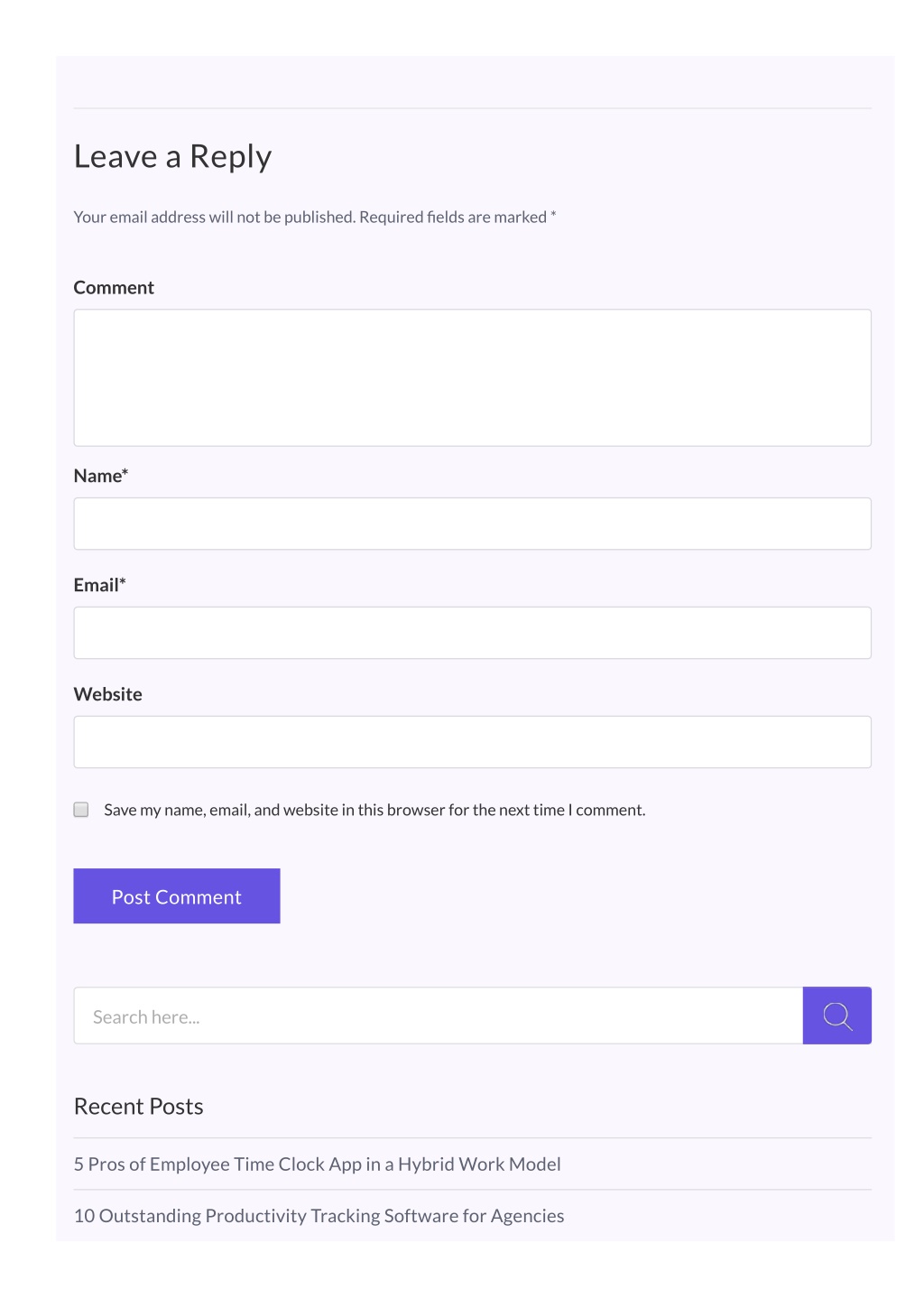Click the 'Save my name, email, and website' label
The image size is (924, 1308).
tap(374, 810)
